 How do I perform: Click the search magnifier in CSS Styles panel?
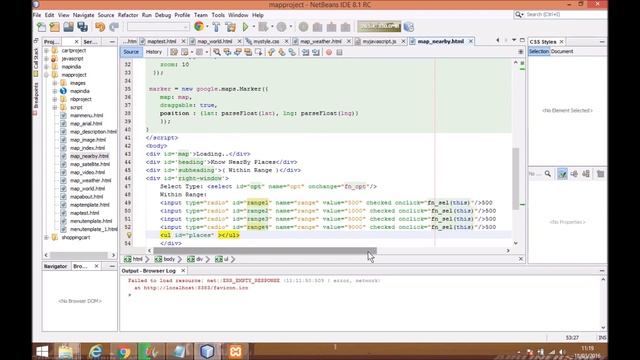(548, 174)
